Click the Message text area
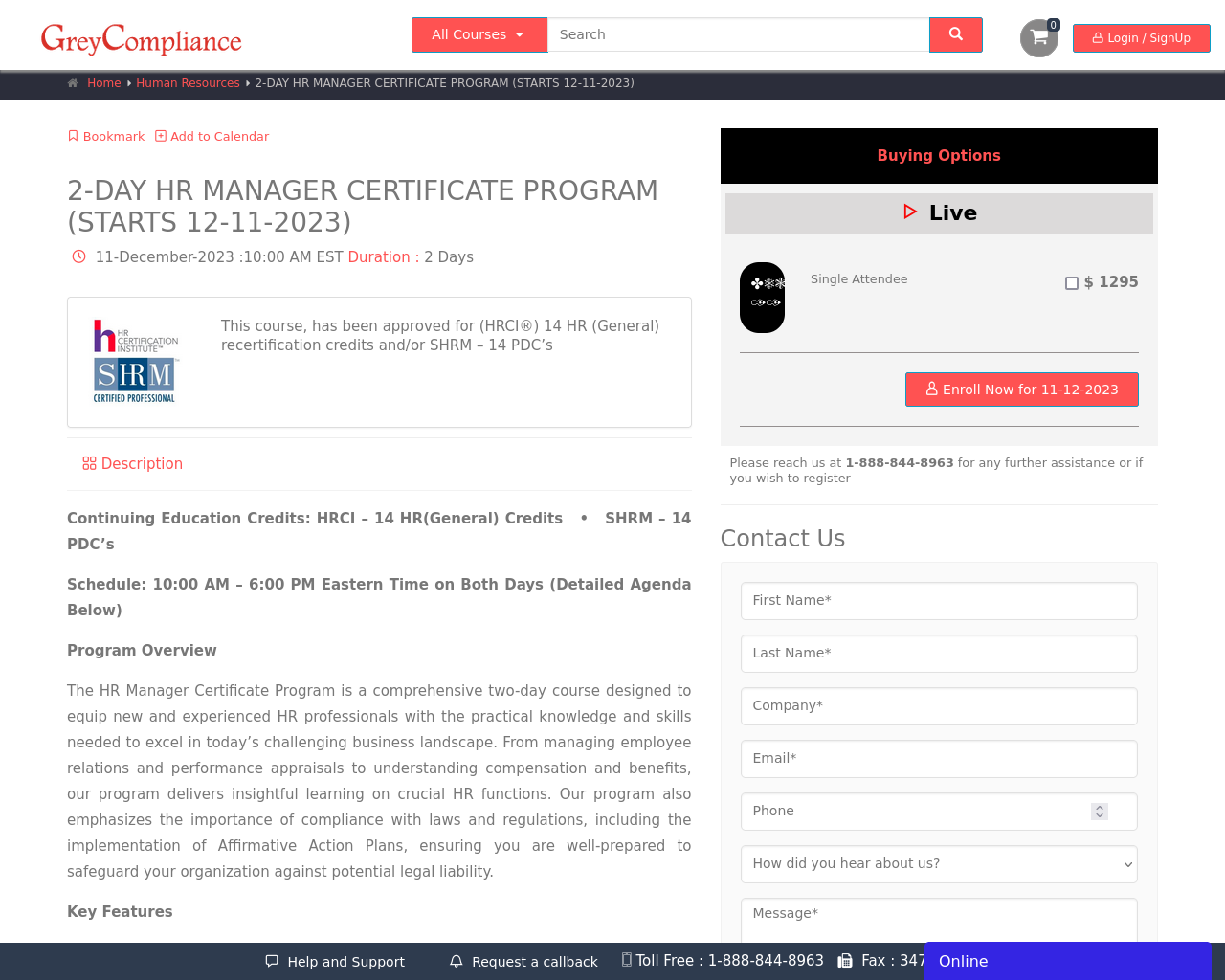Screen dimensions: 1225x980 pyautogui.click(x=939, y=921)
